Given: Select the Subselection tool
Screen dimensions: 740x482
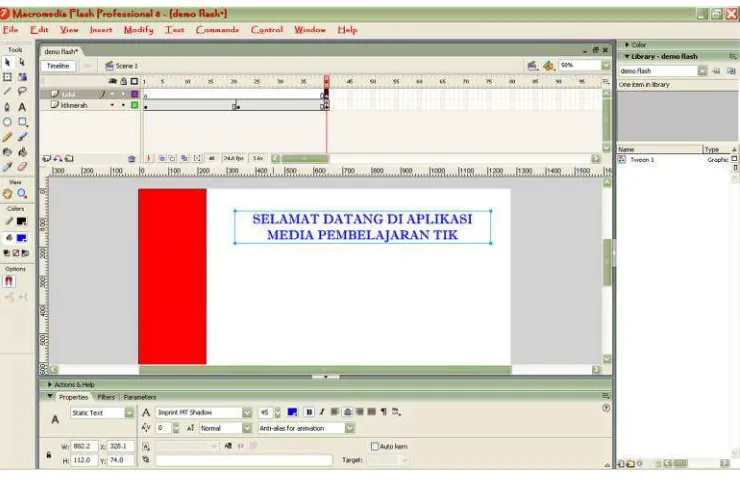Looking at the screenshot, I should [x=22, y=62].
